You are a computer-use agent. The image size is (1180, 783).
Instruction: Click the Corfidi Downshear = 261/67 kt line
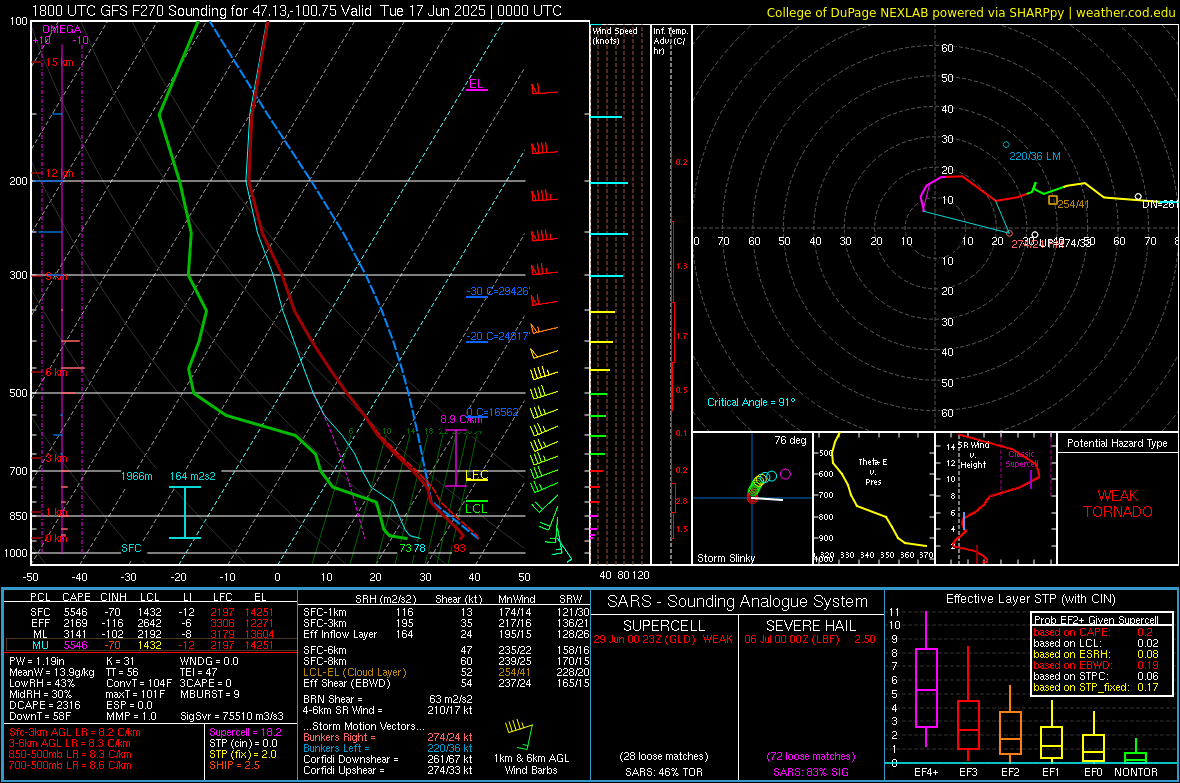tap(387, 759)
